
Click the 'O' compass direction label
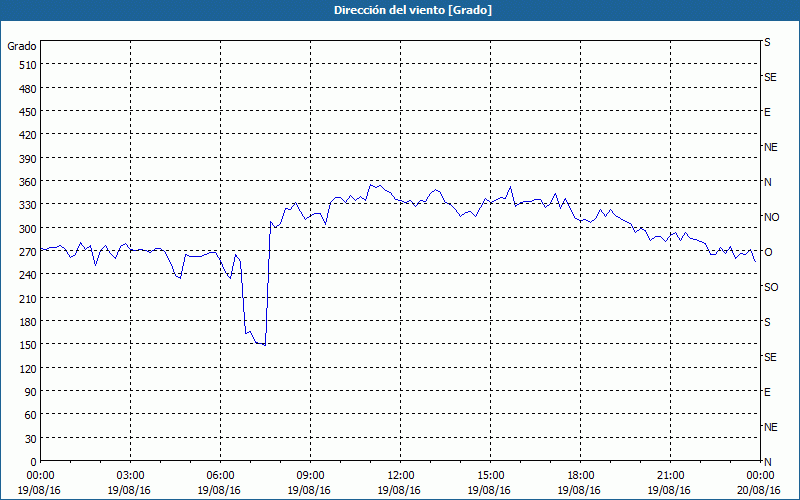coord(767,252)
